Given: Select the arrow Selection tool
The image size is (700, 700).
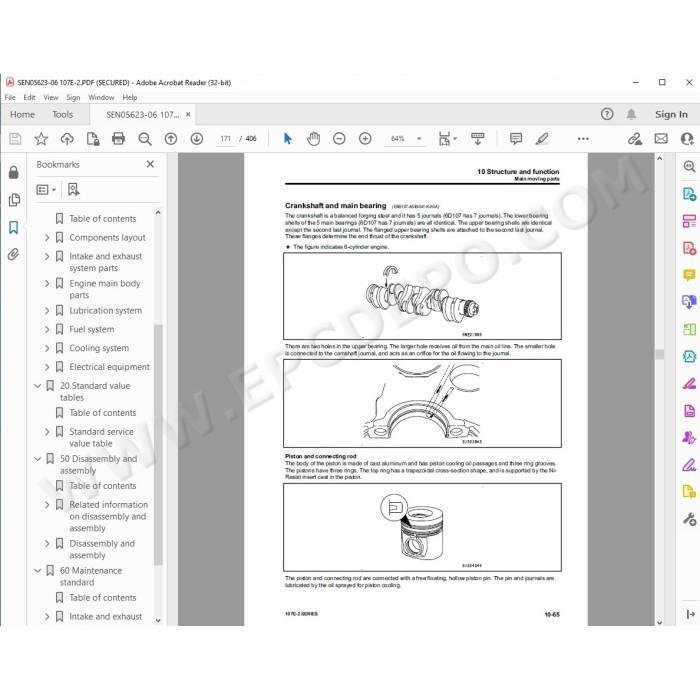Looking at the screenshot, I should click(x=288, y=139).
